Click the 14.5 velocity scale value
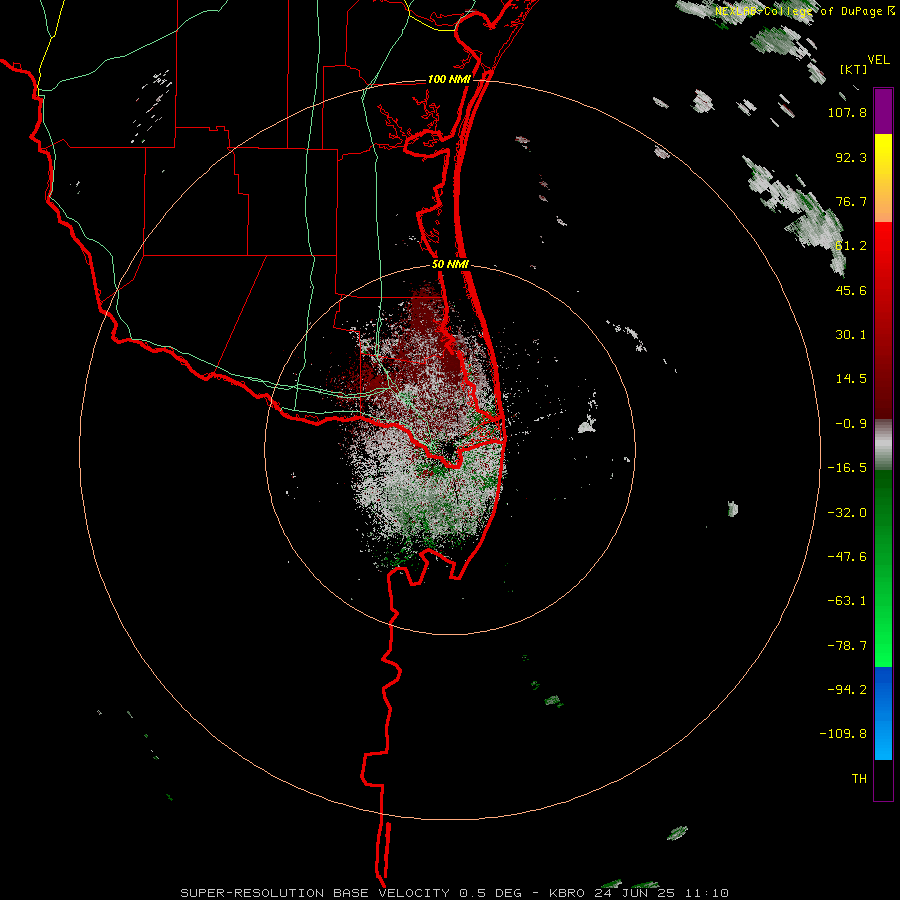Screen dimensions: 900x900 click(x=851, y=379)
